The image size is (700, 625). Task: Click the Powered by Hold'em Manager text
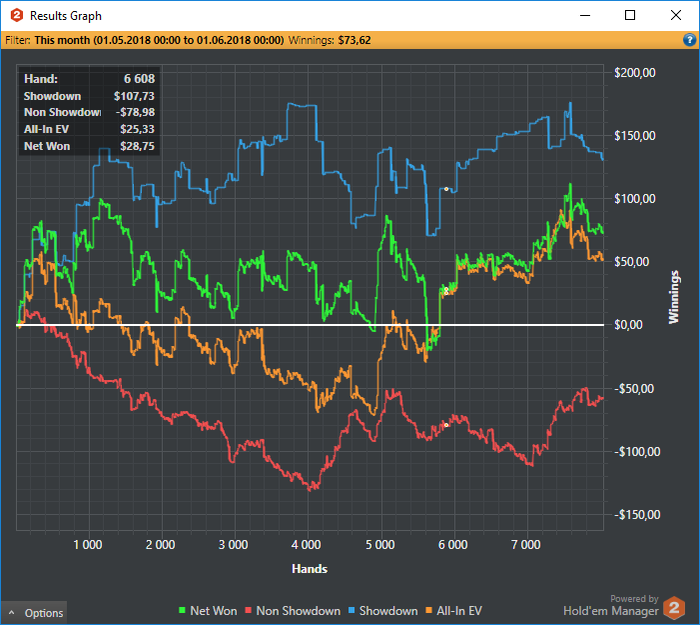tap(611, 605)
